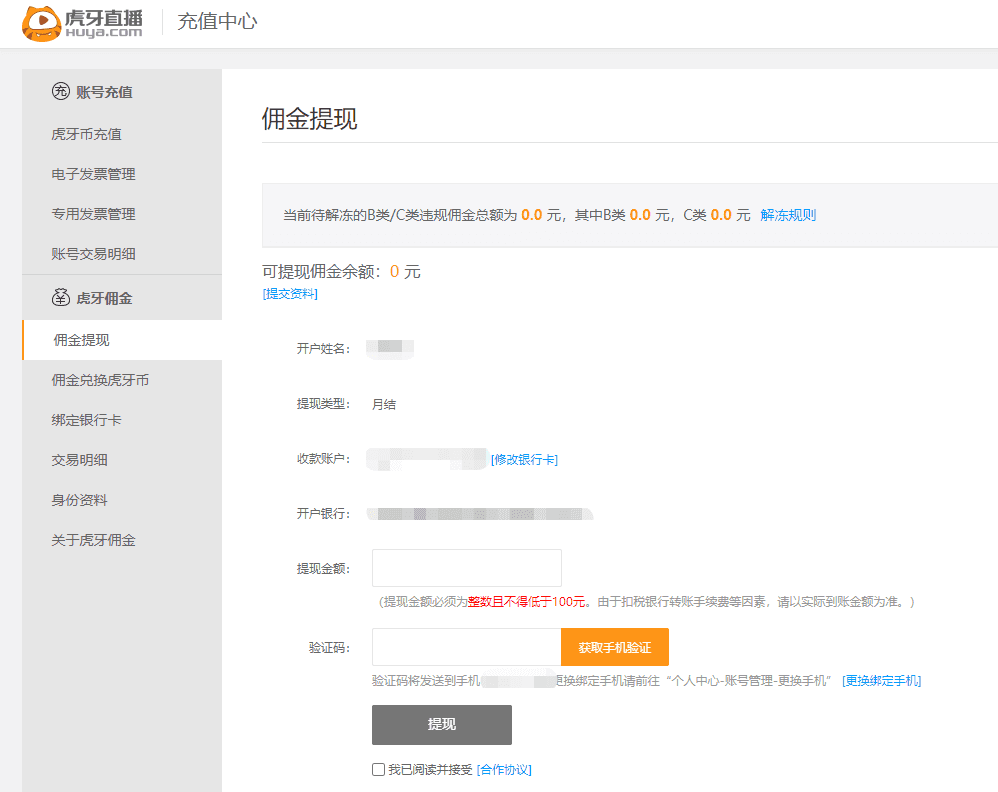The width and height of the screenshot is (998, 792).
Task: Click the 虎牙佣金 money bag icon
Action: pos(61,298)
